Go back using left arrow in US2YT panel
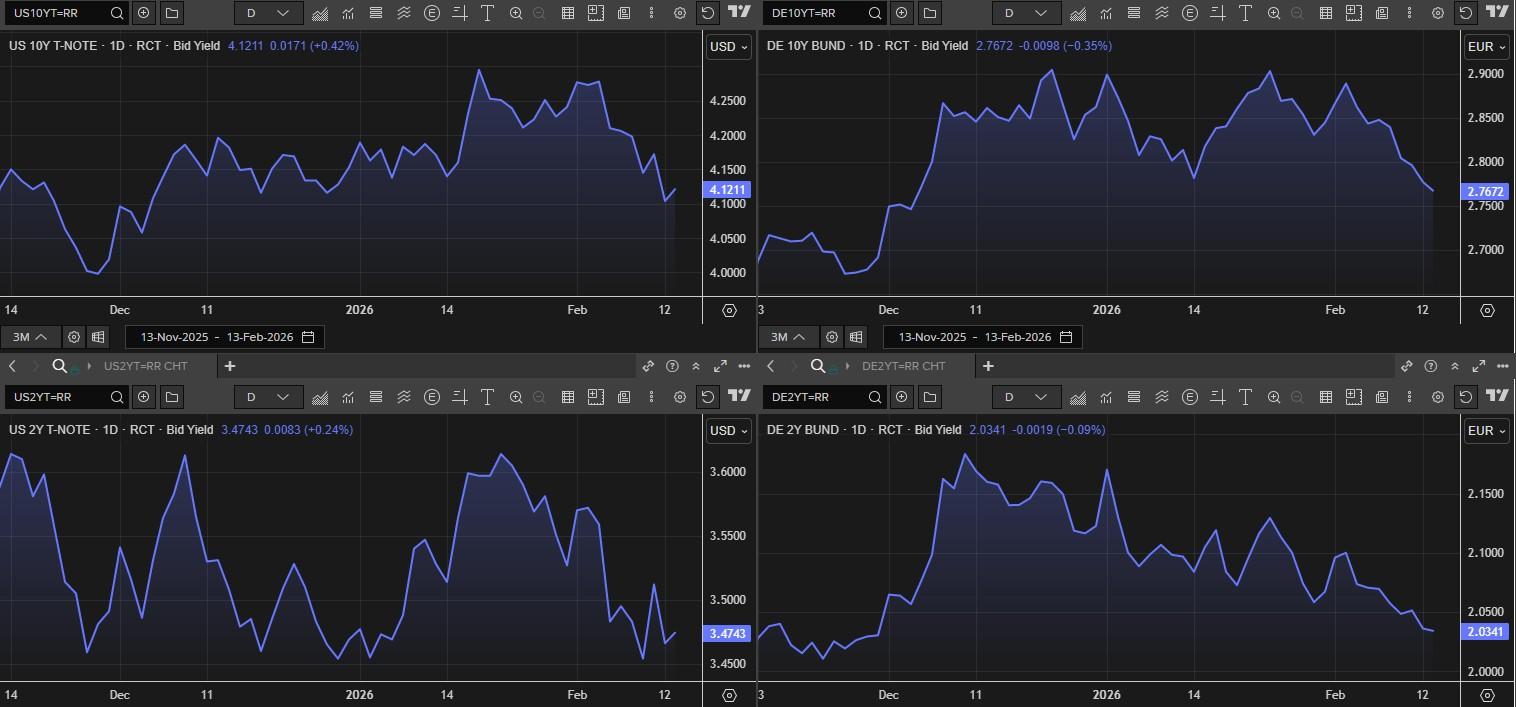 point(13,366)
